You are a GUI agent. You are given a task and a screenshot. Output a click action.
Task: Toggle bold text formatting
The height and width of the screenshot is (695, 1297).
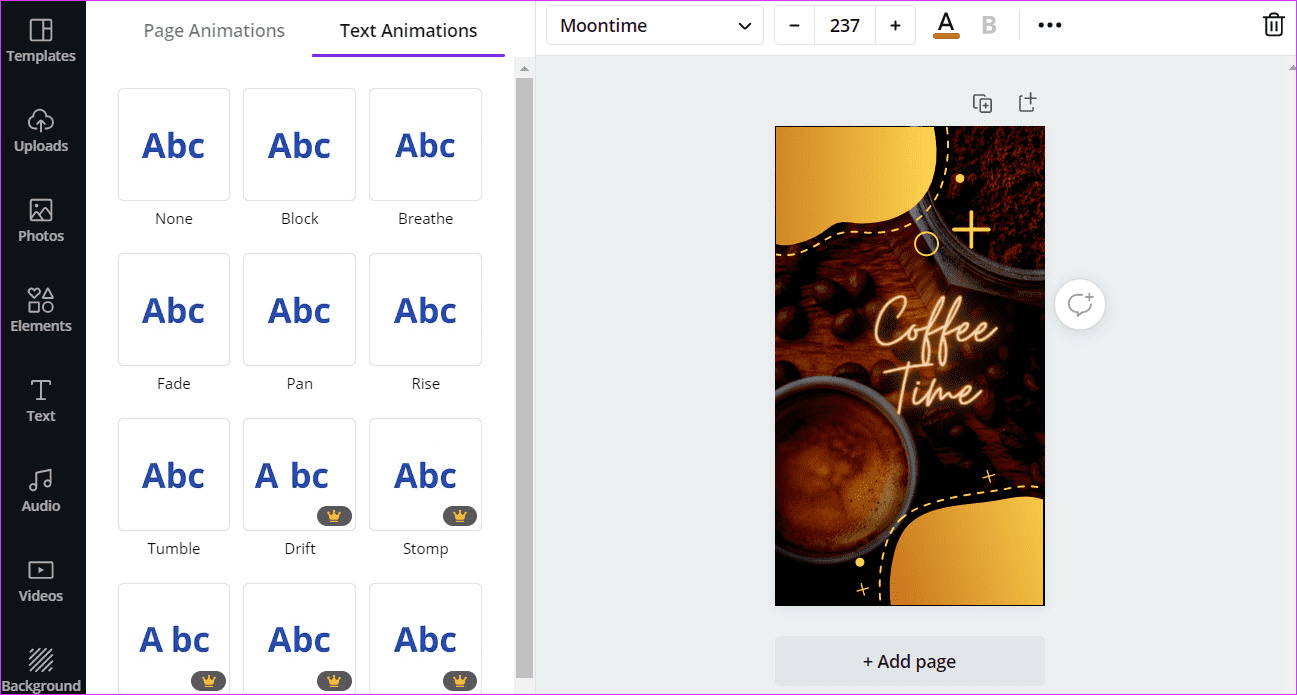click(989, 25)
